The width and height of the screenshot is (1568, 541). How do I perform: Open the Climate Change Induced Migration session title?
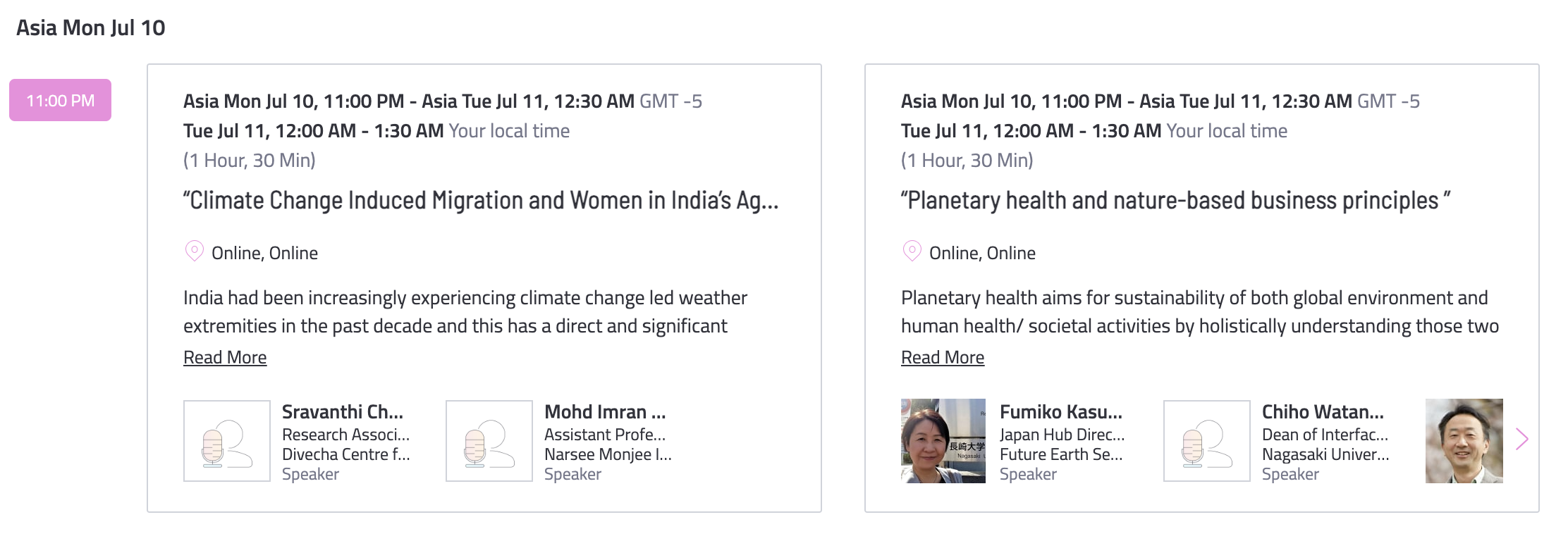(481, 201)
